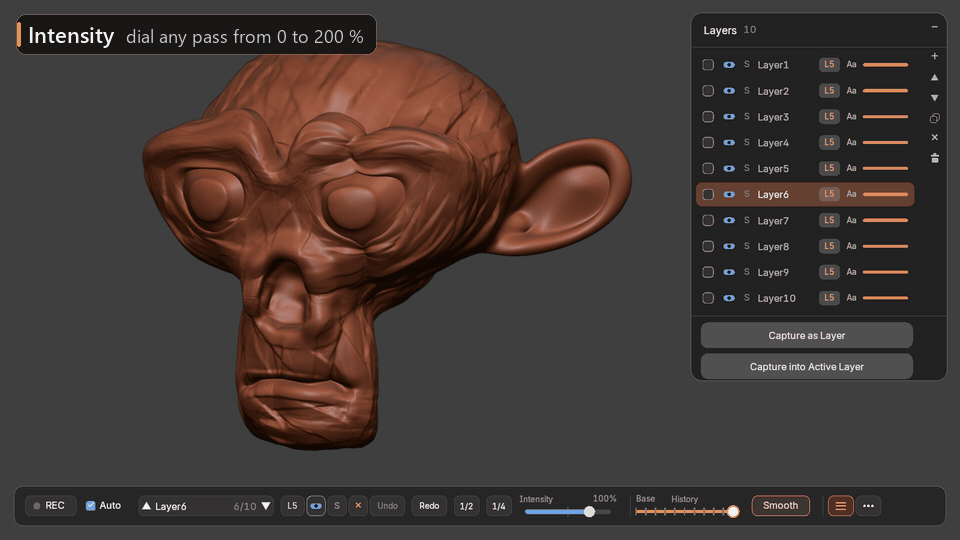Viewport: 960px width, 540px height.
Task: Select Layer4 row by name
Action: [773, 143]
